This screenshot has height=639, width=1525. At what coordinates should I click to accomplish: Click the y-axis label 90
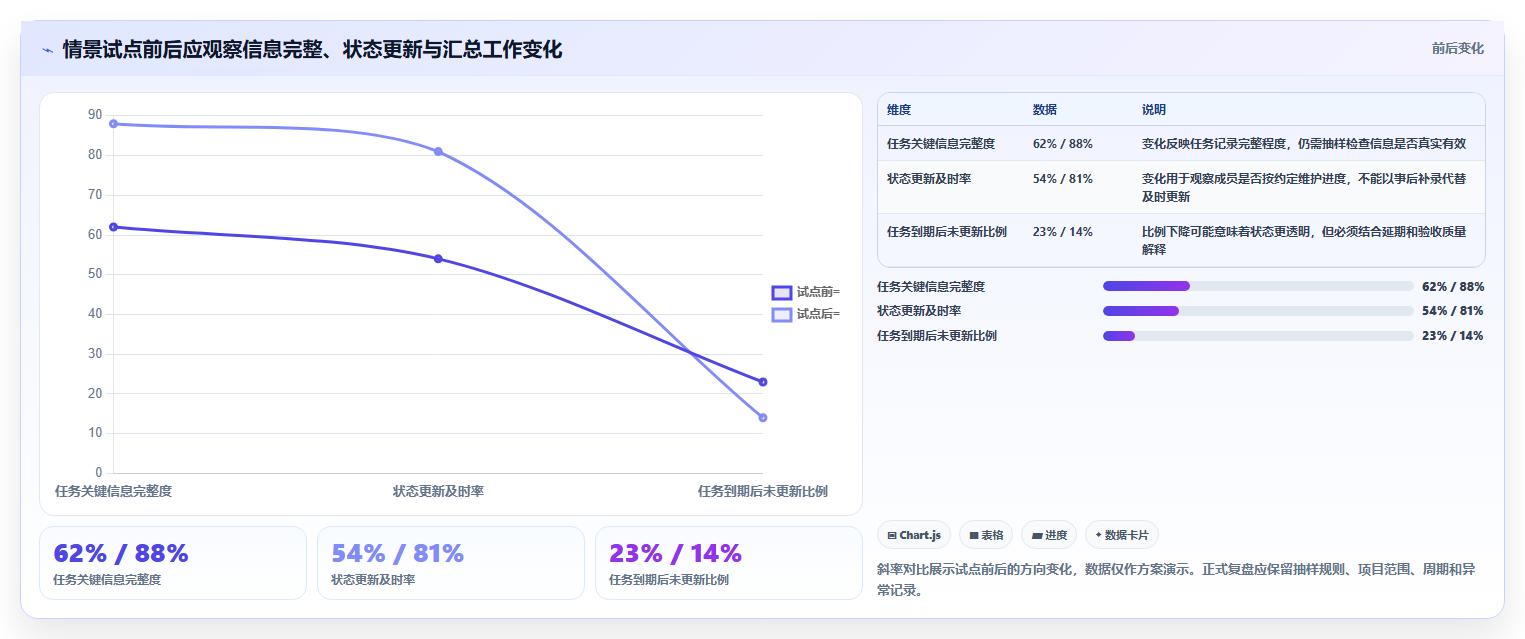95,115
